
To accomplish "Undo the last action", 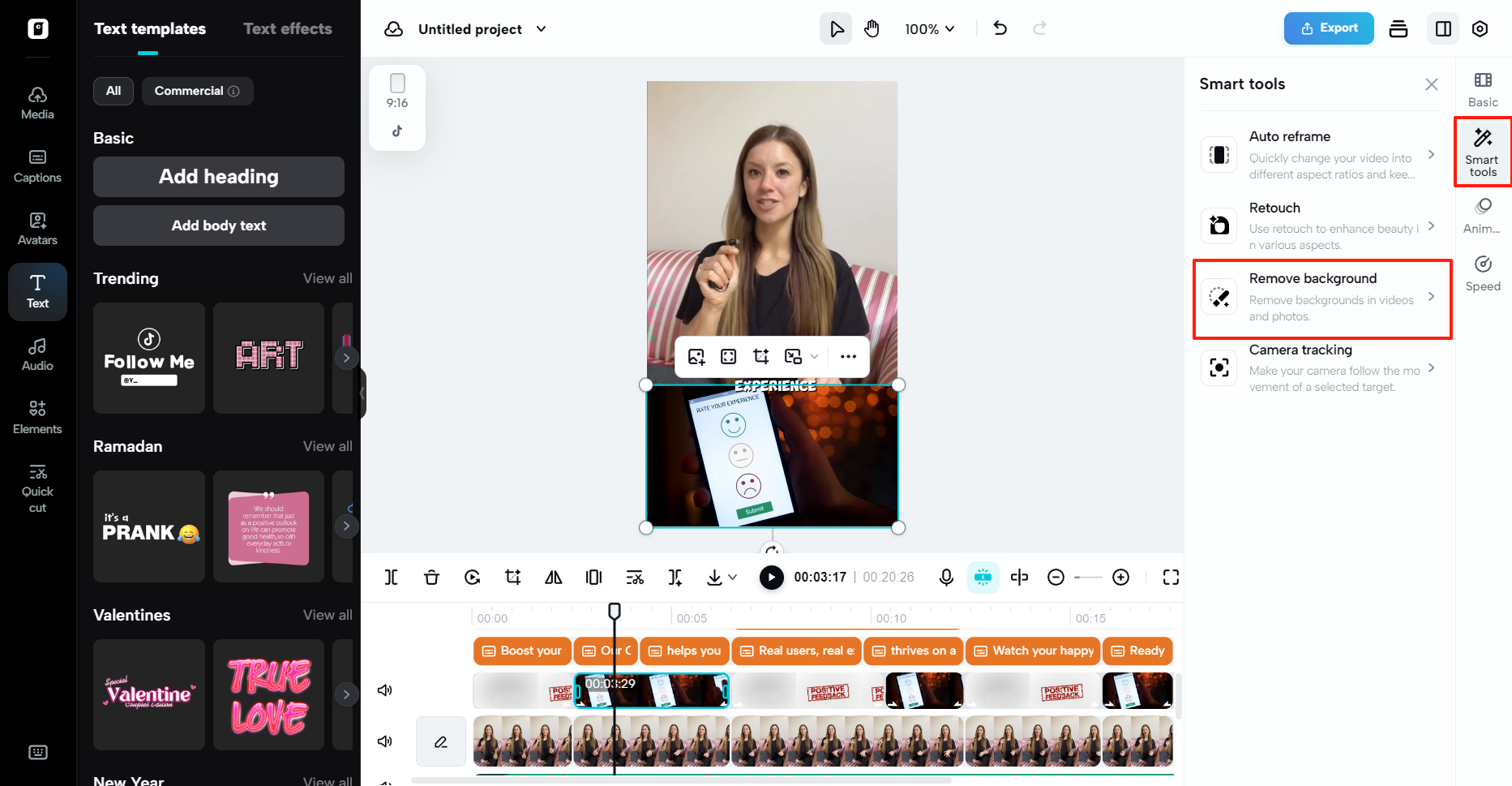I will coord(1000,28).
